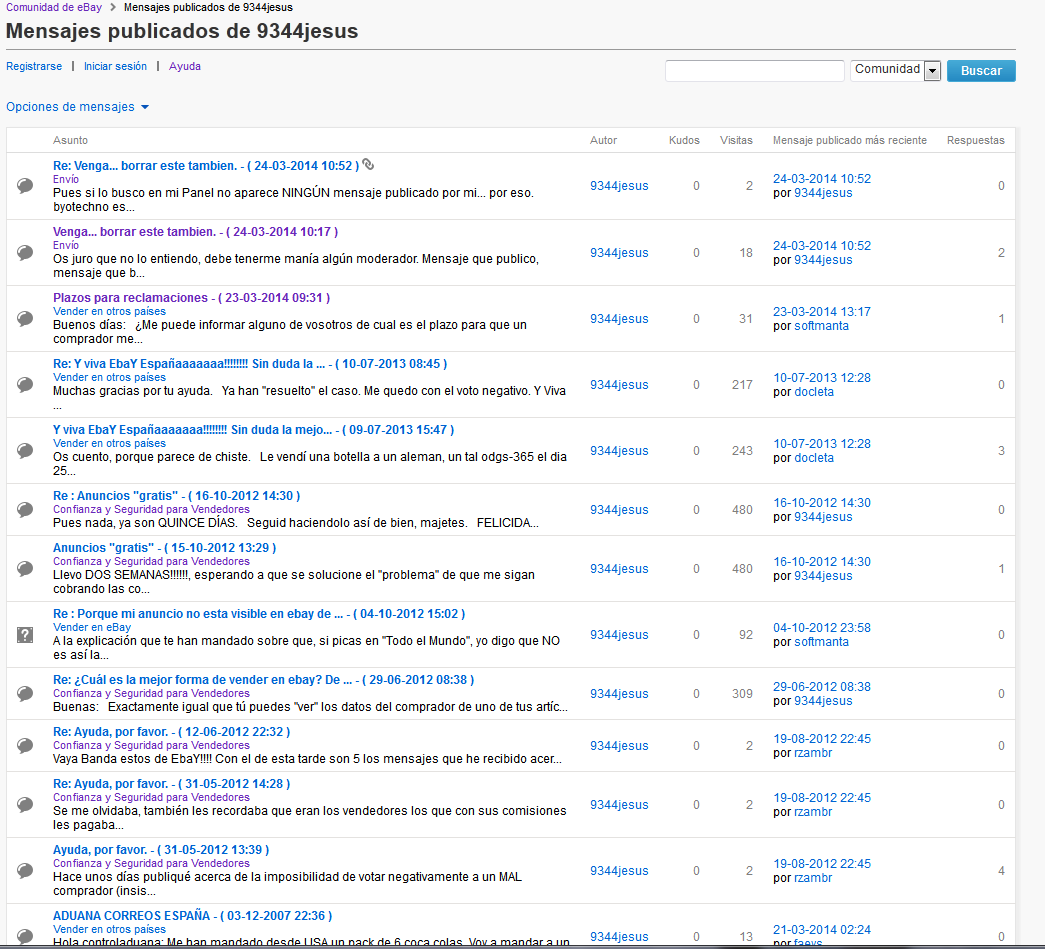Click attachment paperclip icon on first message

pos(368,165)
